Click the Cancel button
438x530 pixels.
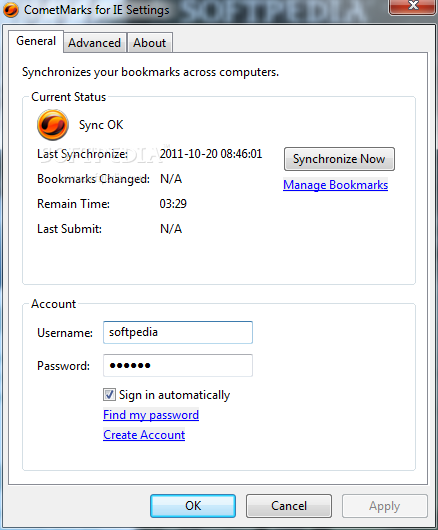coord(289,506)
